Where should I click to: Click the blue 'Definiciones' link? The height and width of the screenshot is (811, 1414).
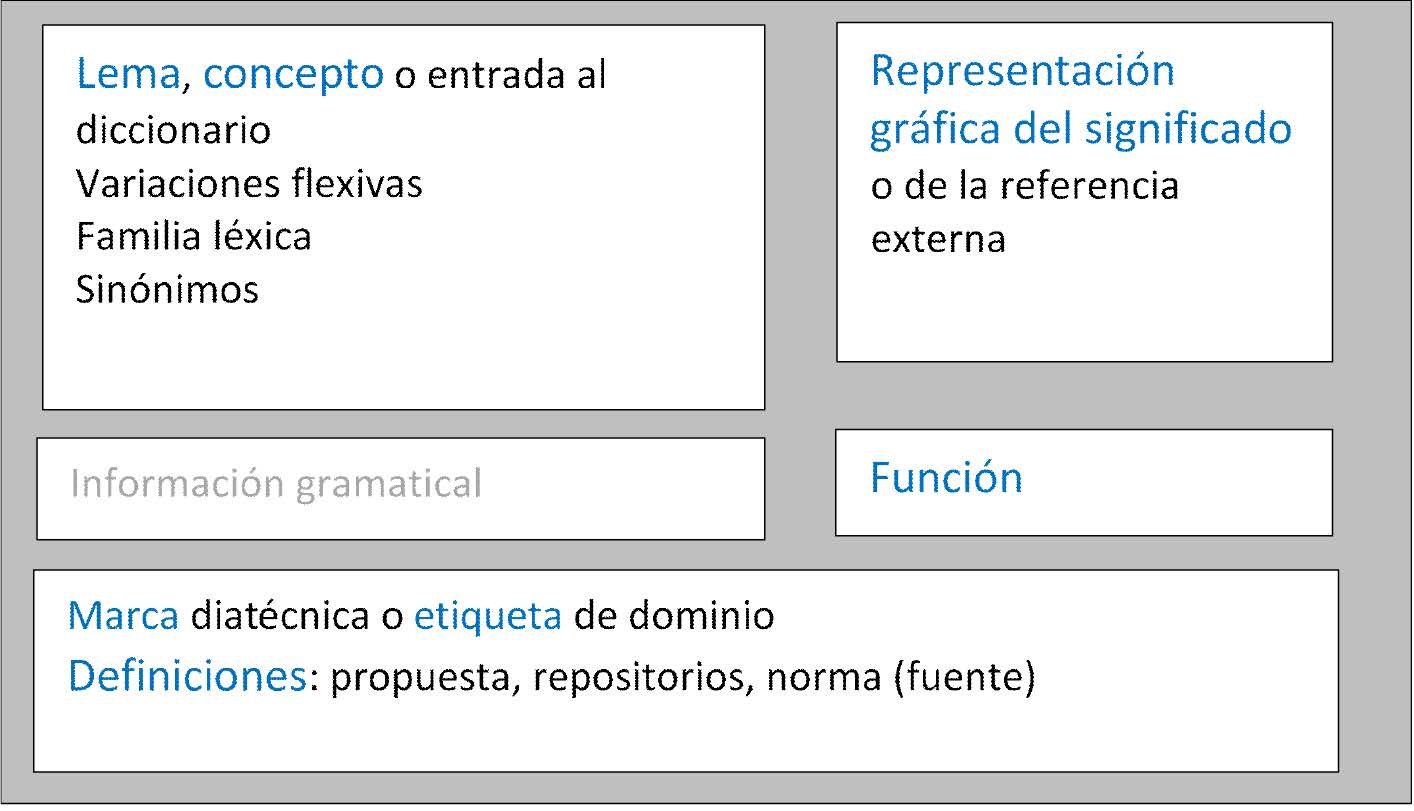[186, 678]
